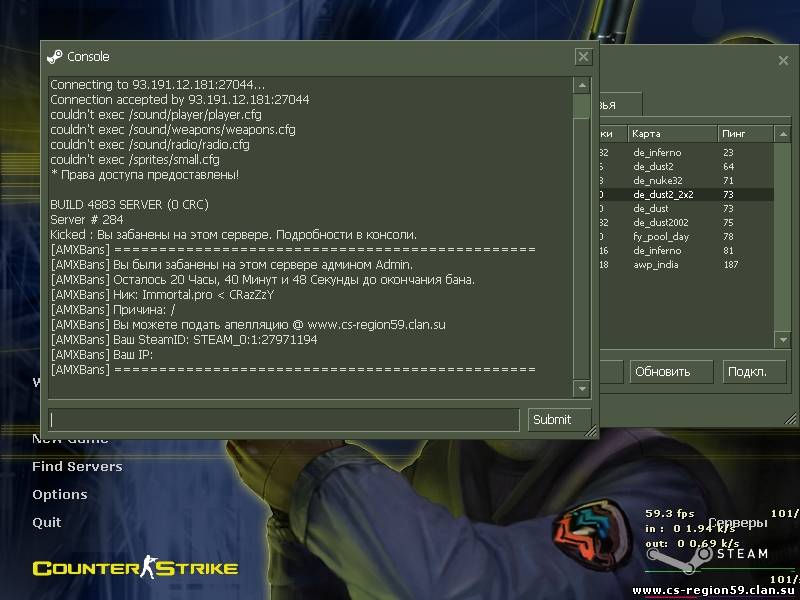Click the "Права доступа предоставлены!" console line

point(144,175)
